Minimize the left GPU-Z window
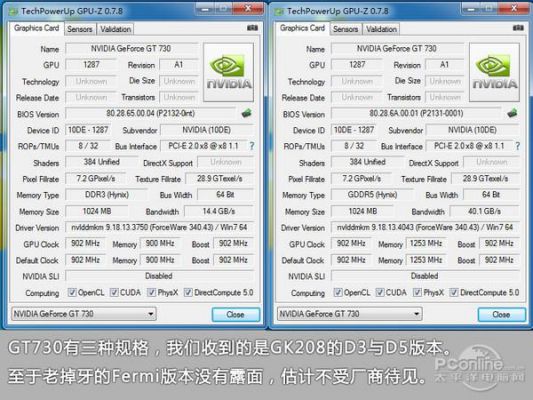Viewport: 533px width, 400px height. [205, 9]
